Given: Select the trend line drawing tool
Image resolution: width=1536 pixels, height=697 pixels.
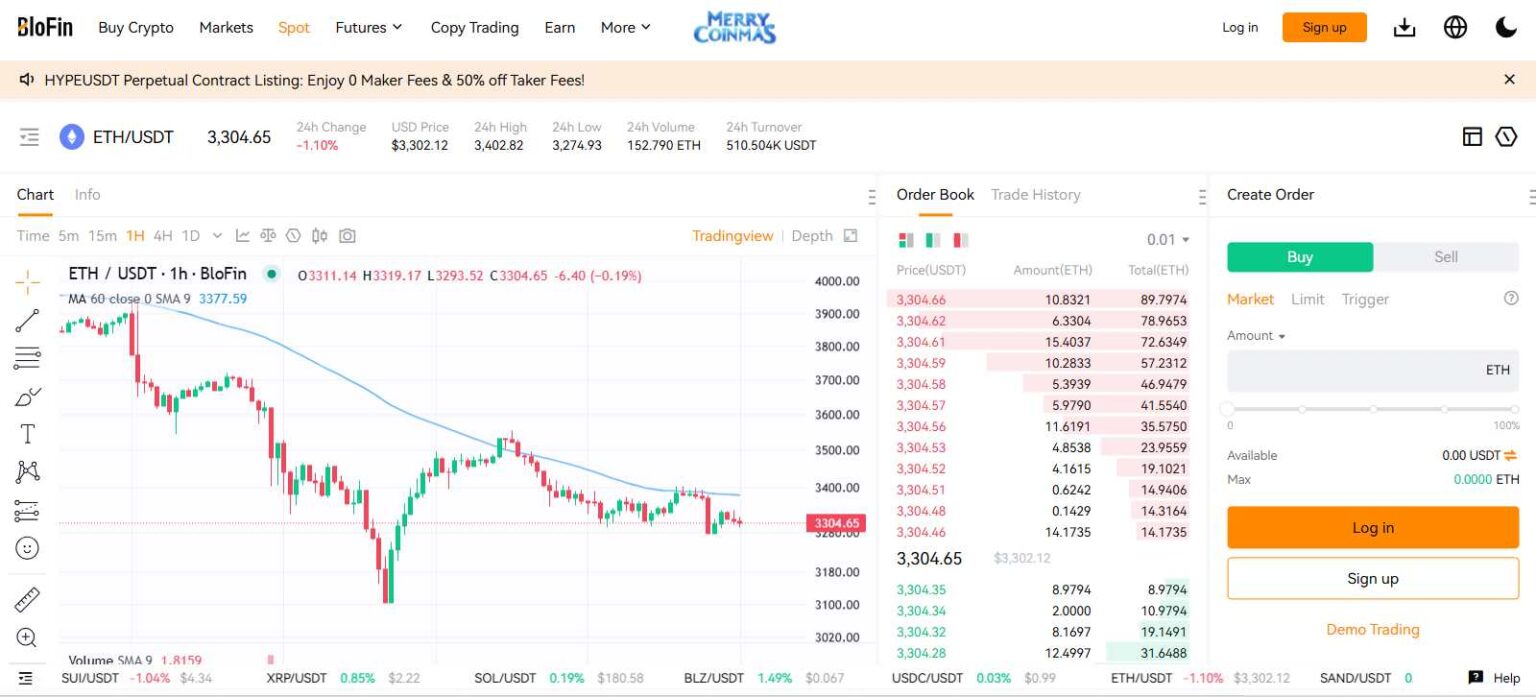Looking at the screenshot, I should point(28,319).
